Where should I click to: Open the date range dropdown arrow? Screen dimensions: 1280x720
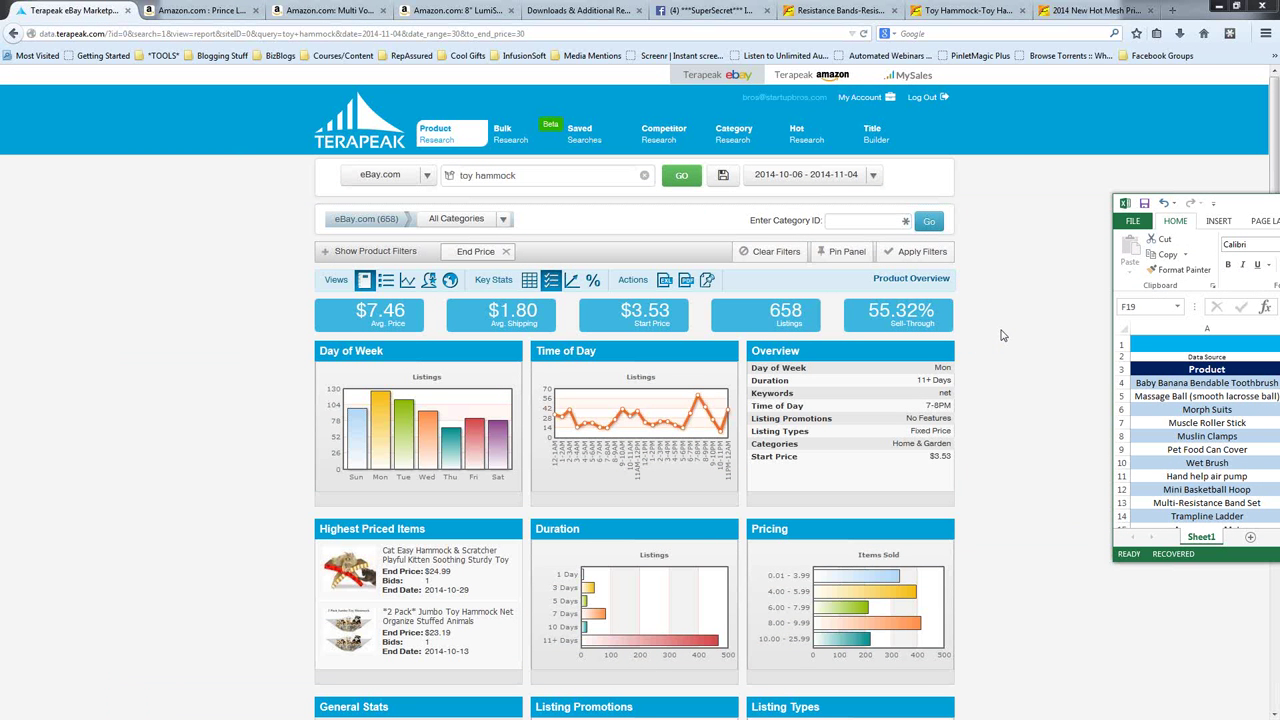(873, 175)
